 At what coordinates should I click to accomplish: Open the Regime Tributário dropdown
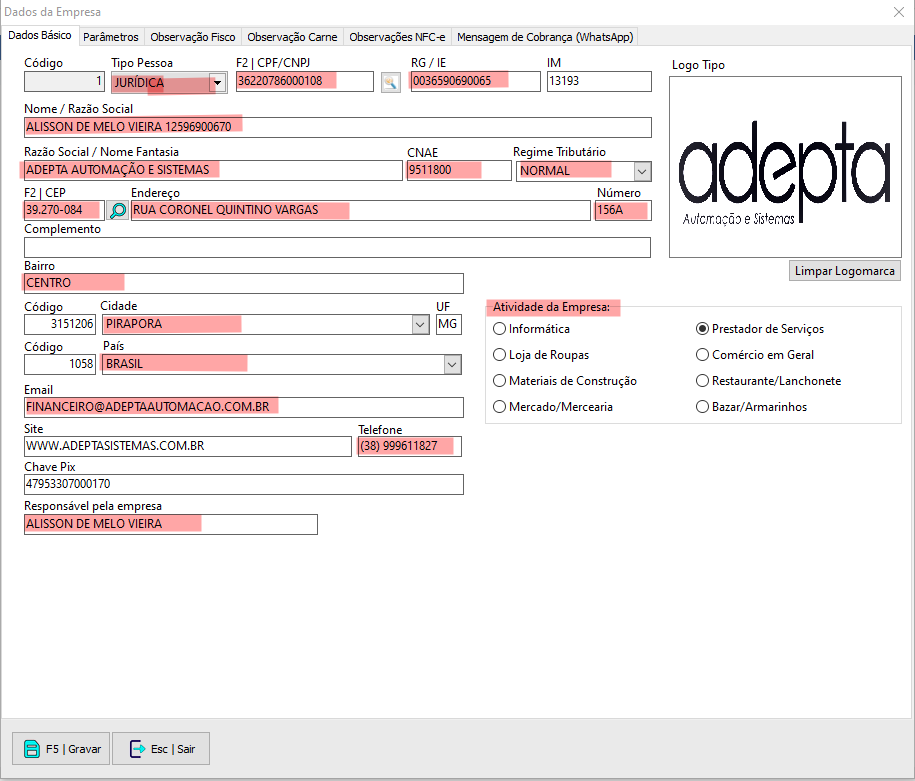[641, 171]
